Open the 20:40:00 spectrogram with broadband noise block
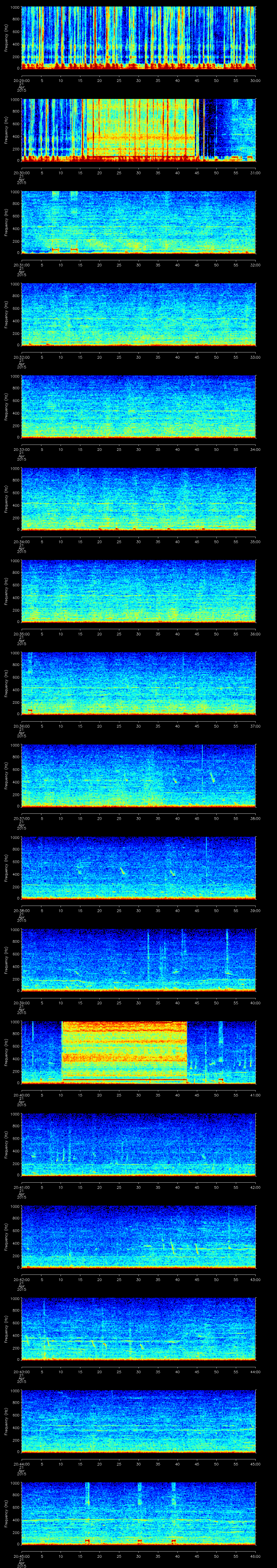Screen dimensions: 277x1568 (138, 1052)
